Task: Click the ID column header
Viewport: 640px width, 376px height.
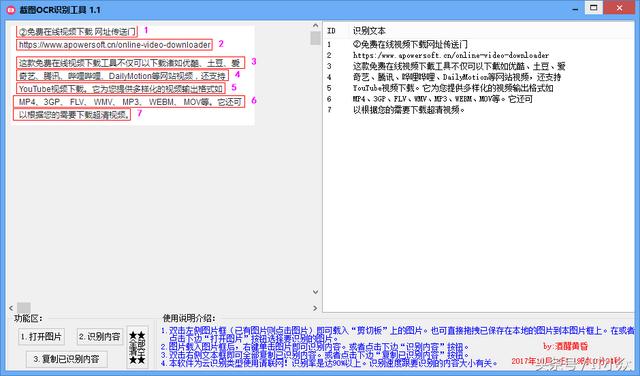Action: [331, 31]
